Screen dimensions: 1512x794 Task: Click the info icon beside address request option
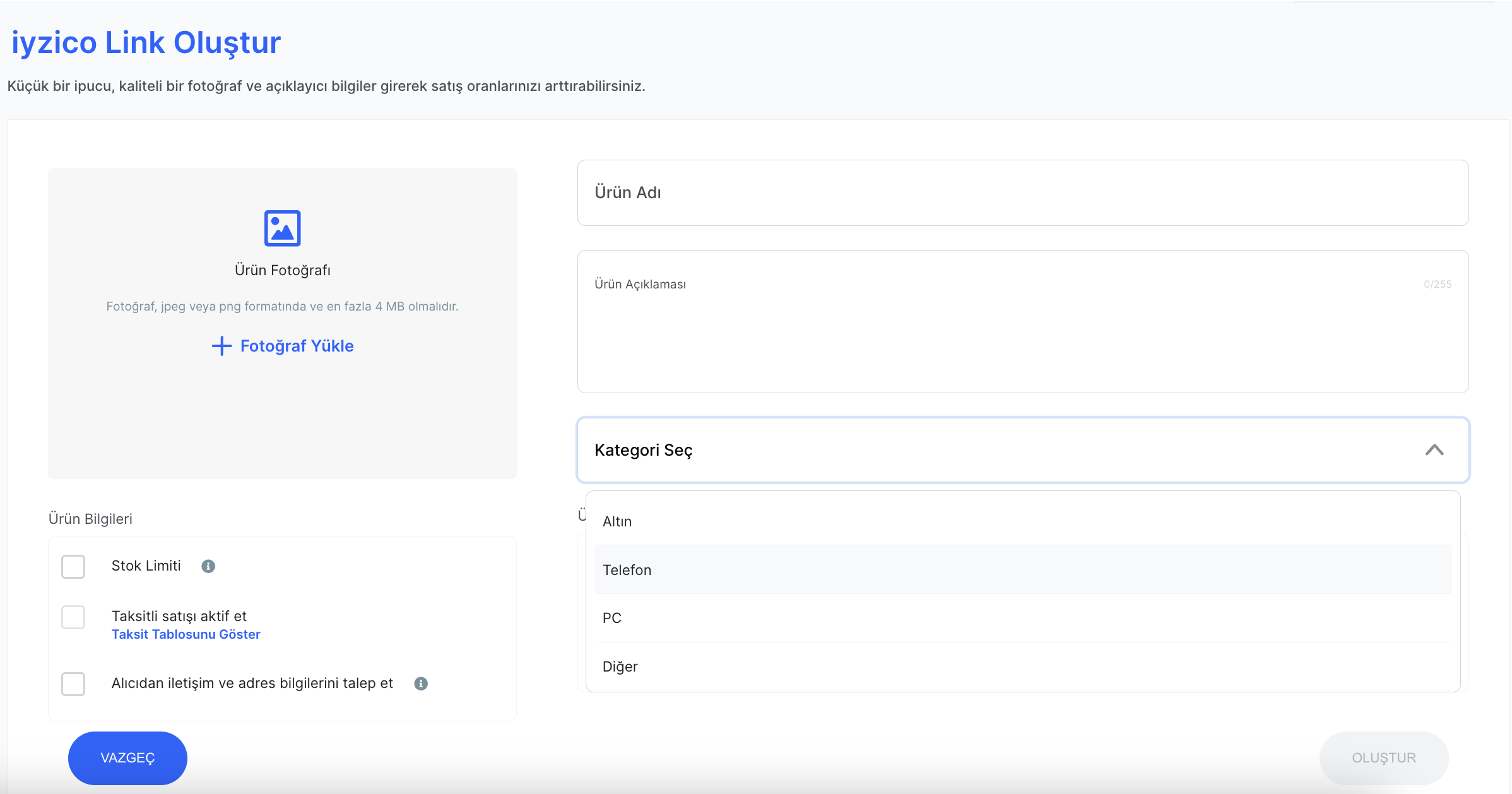tap(421, 684)
